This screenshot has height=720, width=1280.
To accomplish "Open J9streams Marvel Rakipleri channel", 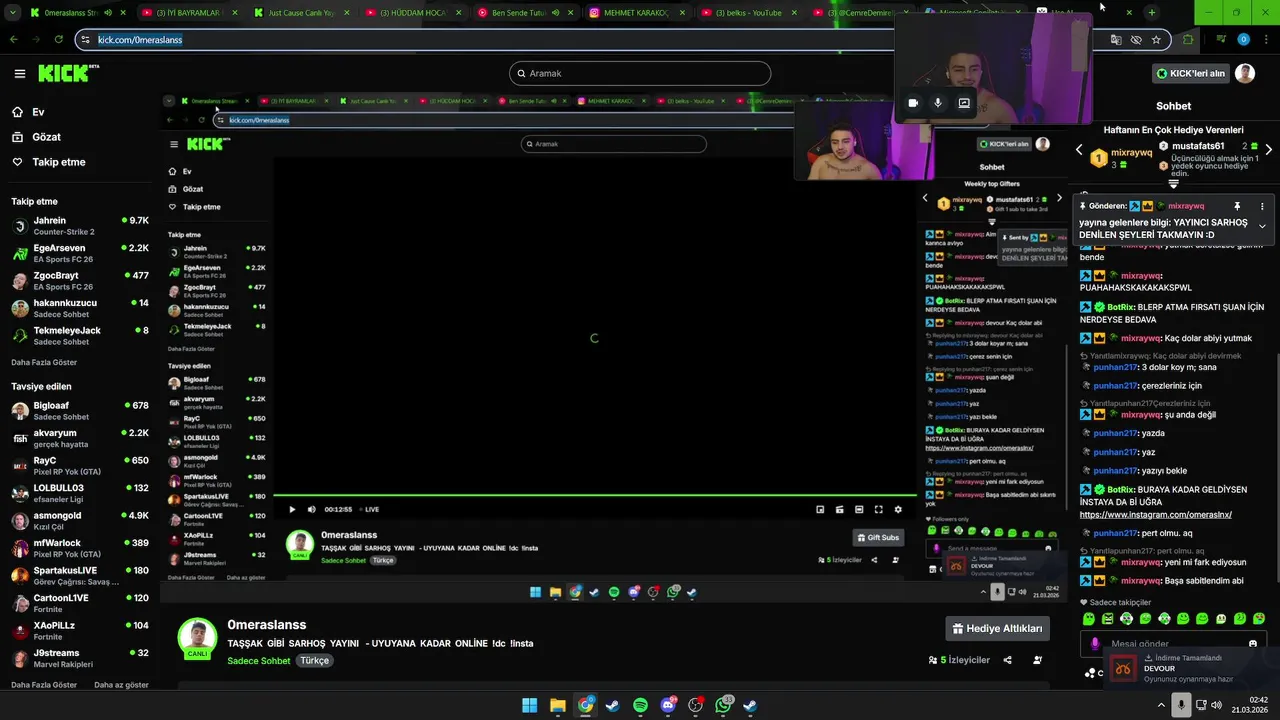I will (80, 658).
